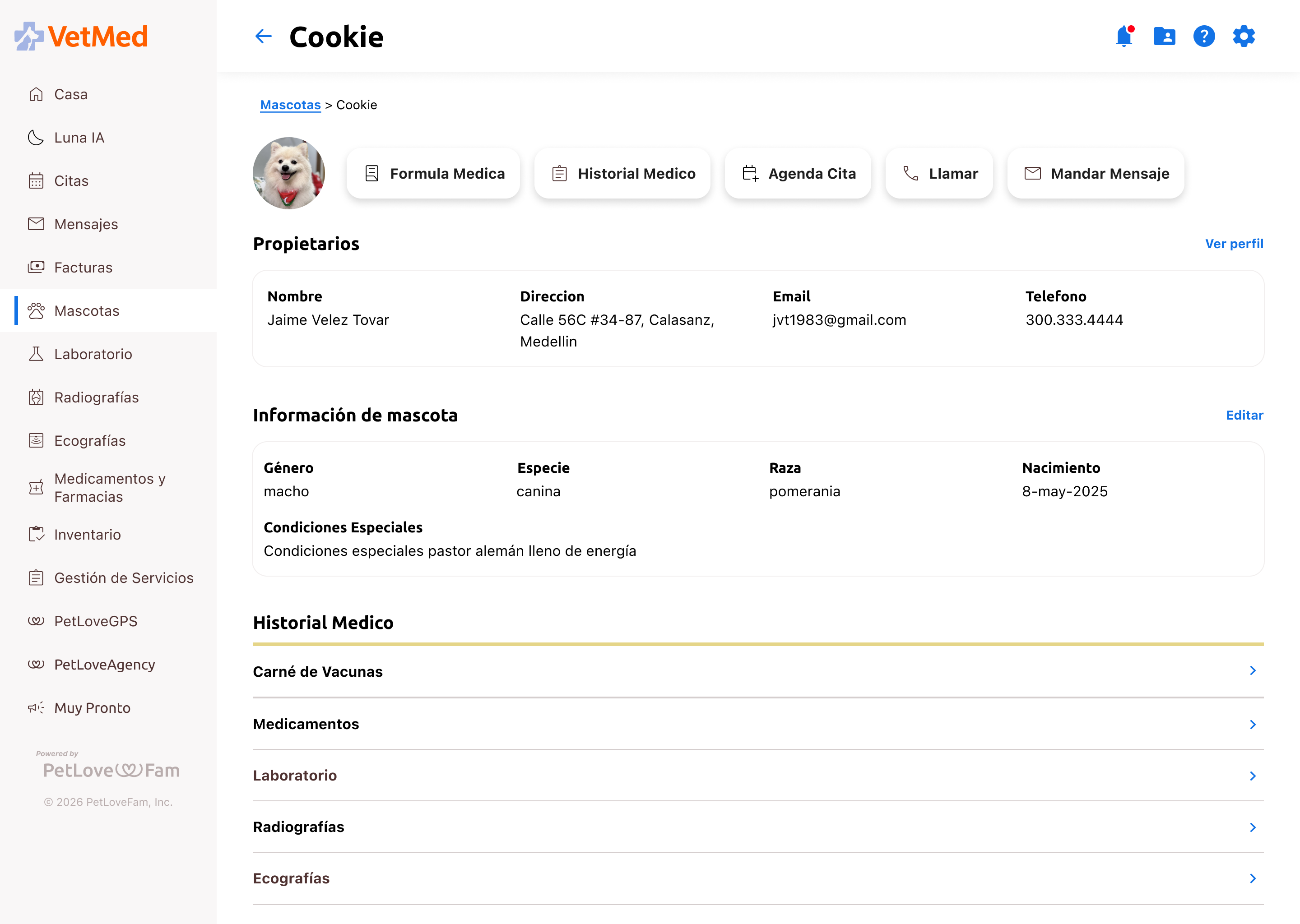Image resolution: width=1300 pixels, height=924 pixels.
Task: Expand Carné de Vacunas row chevron
Action: [1252, 671]
